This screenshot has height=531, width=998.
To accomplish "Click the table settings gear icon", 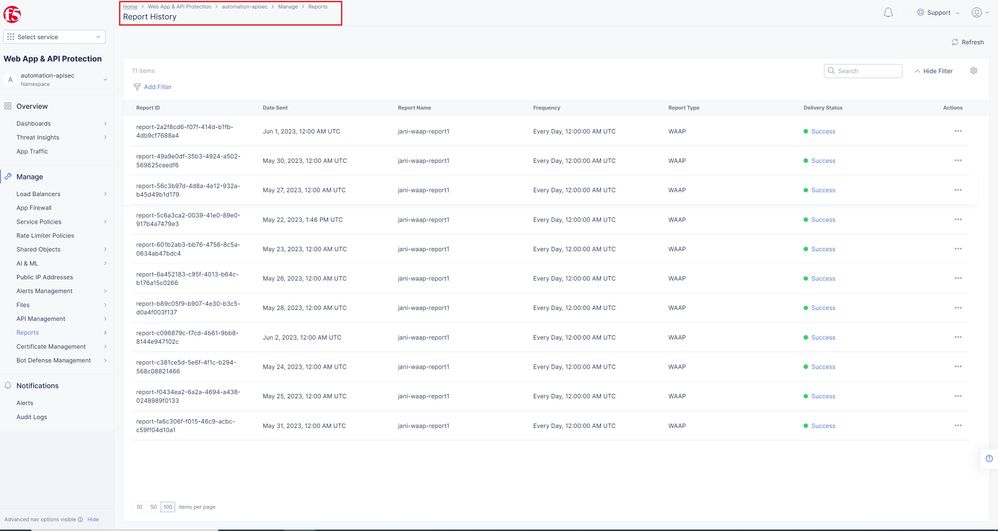I will pos(973,71).
